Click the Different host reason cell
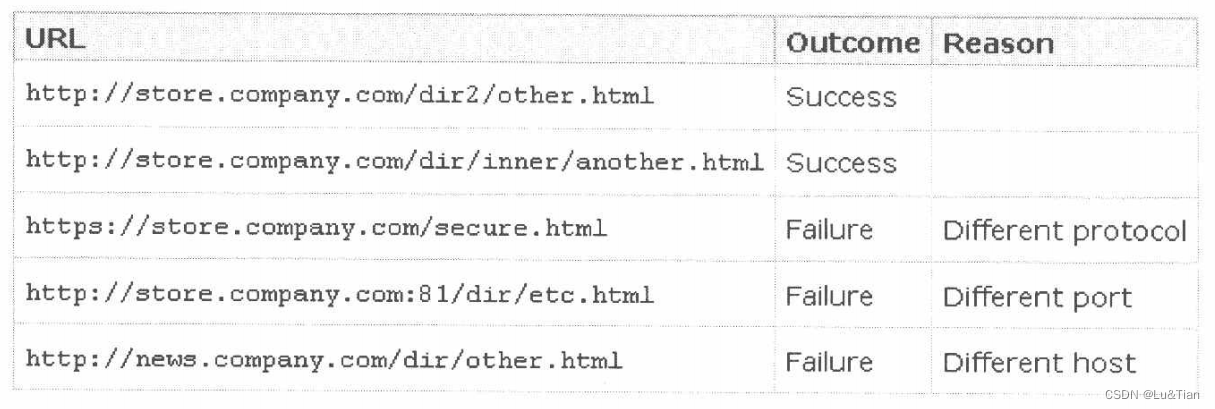Screen dimensions: 1215x409 tap(1039, 363)
